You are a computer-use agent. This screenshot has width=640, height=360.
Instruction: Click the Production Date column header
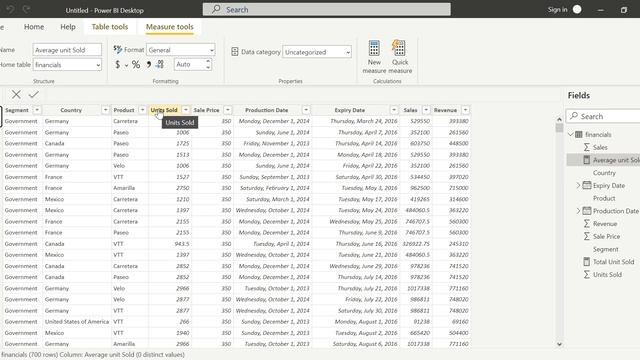267,110
